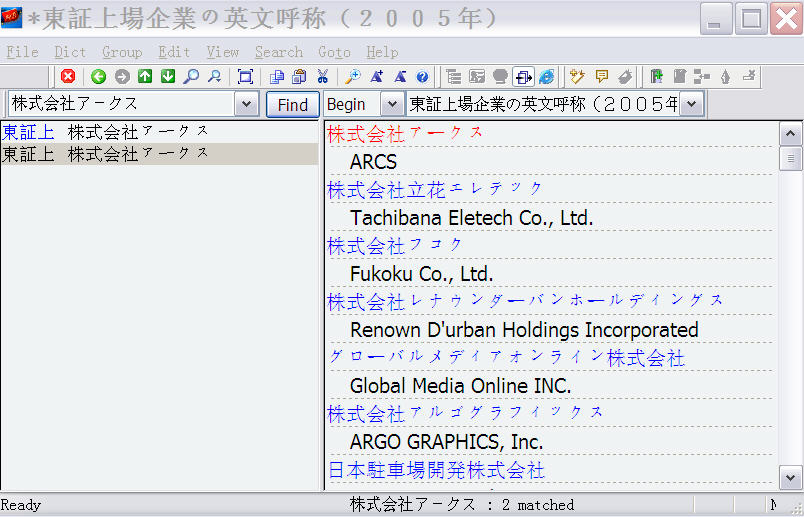Image resolution: width=804 pixels, height=517 pixels.
Task: Click the Find button
Action: point(293,105)
